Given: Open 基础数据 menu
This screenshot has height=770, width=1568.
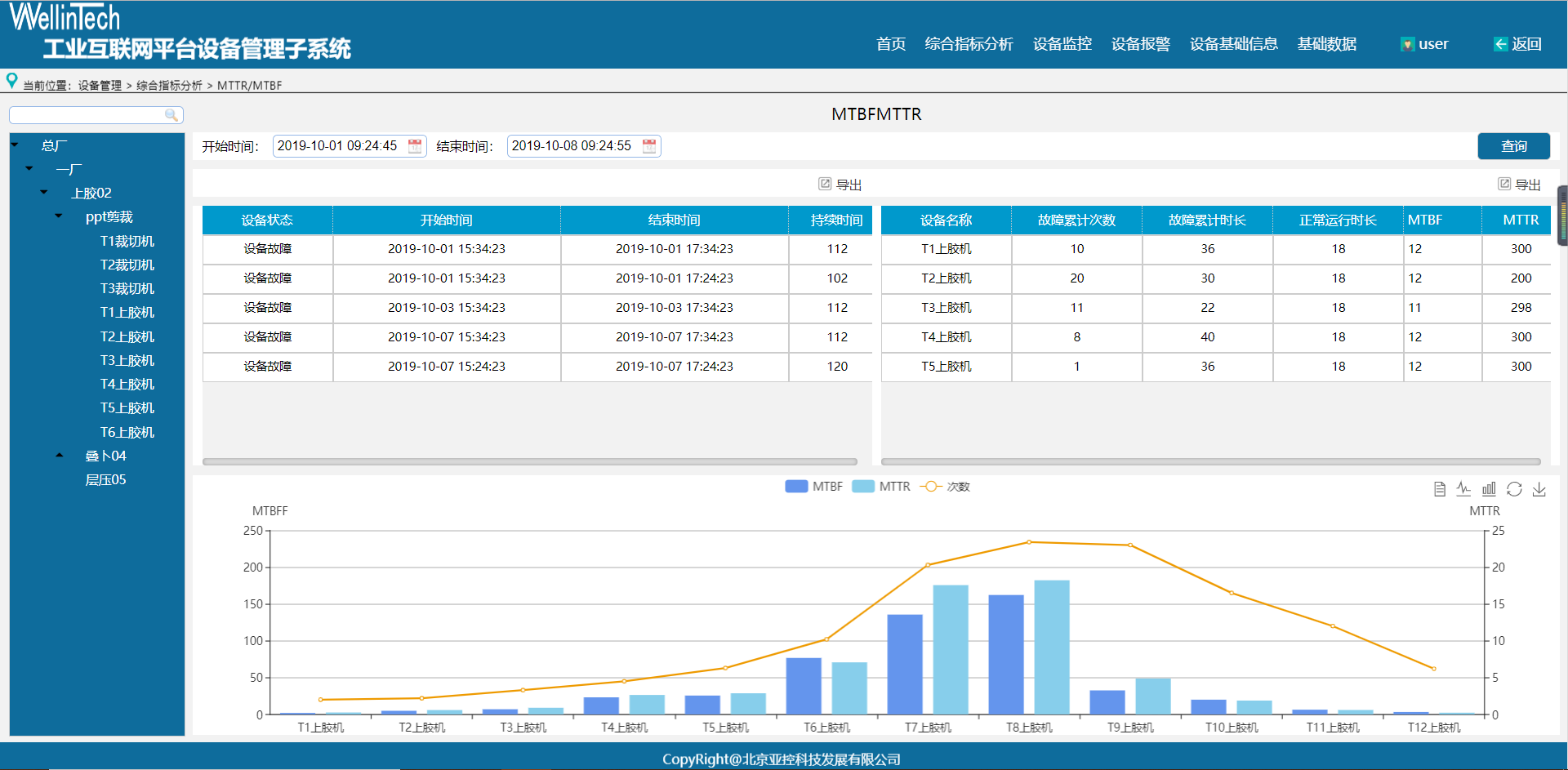Looking at the screenshot, I should pyautogui.click(x=1327, y=44).
